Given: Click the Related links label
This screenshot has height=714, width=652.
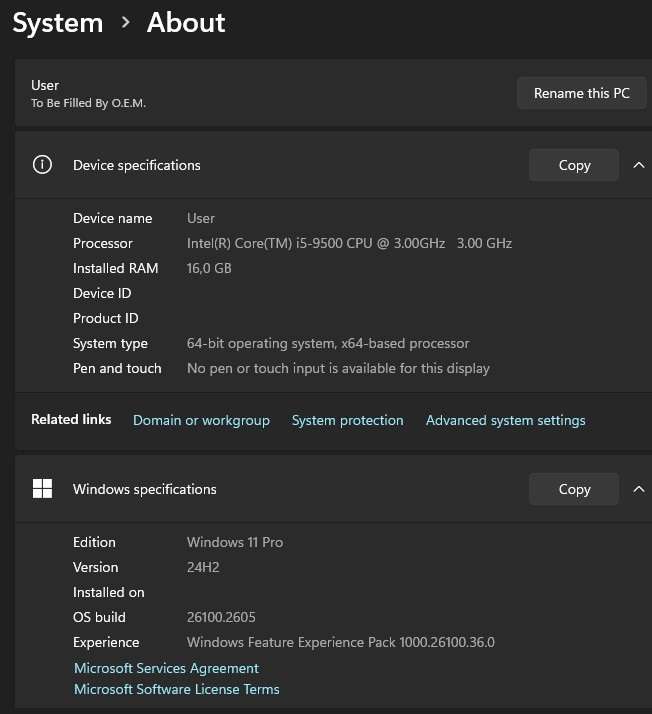Looking at the screenshot, I should 71,419.
